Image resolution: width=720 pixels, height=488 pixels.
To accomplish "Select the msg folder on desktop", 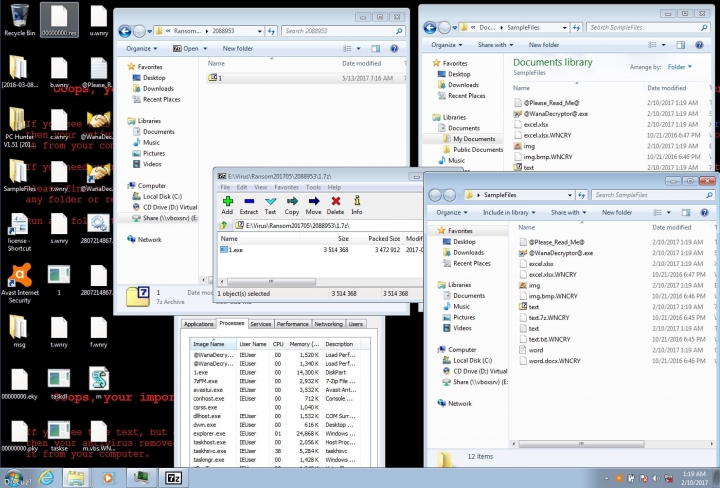I will coord(19,331).
